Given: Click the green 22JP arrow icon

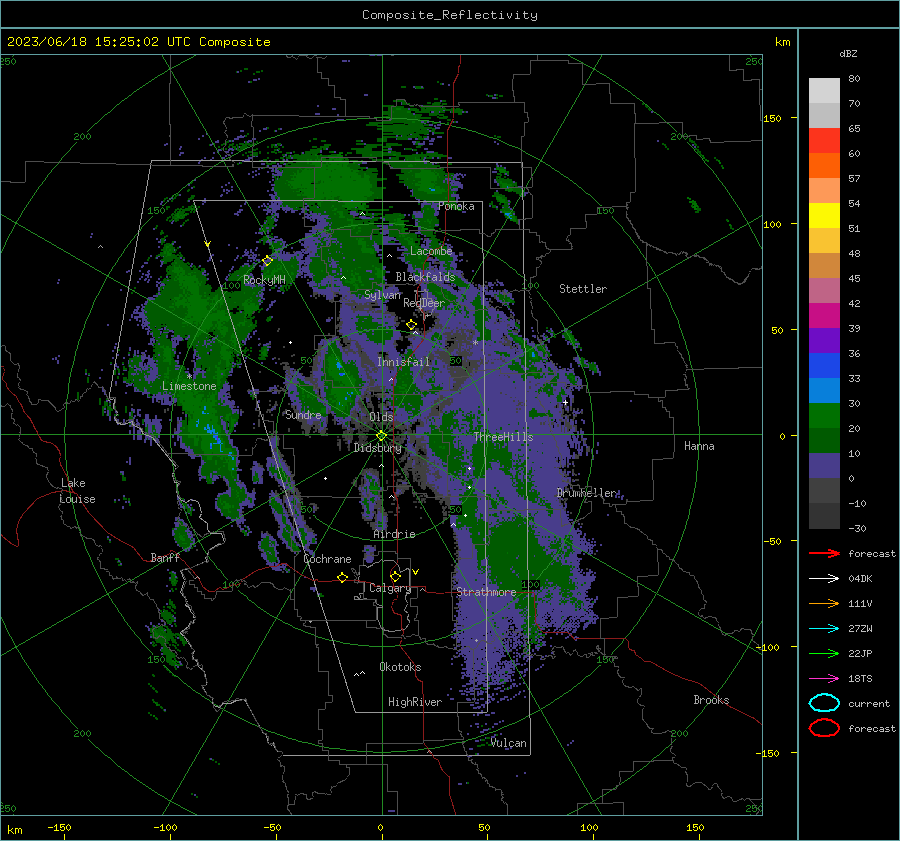Looking at the screenshot, I should pos(824,653).
